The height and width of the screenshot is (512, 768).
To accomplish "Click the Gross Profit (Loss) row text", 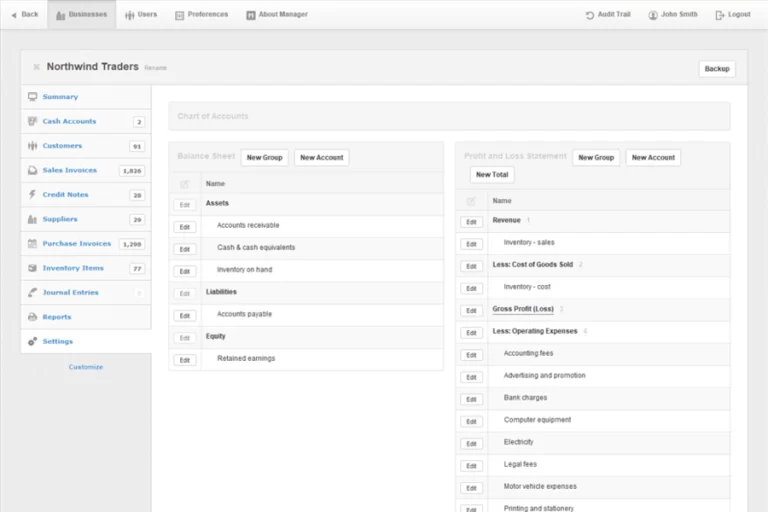I will point(523,309).
